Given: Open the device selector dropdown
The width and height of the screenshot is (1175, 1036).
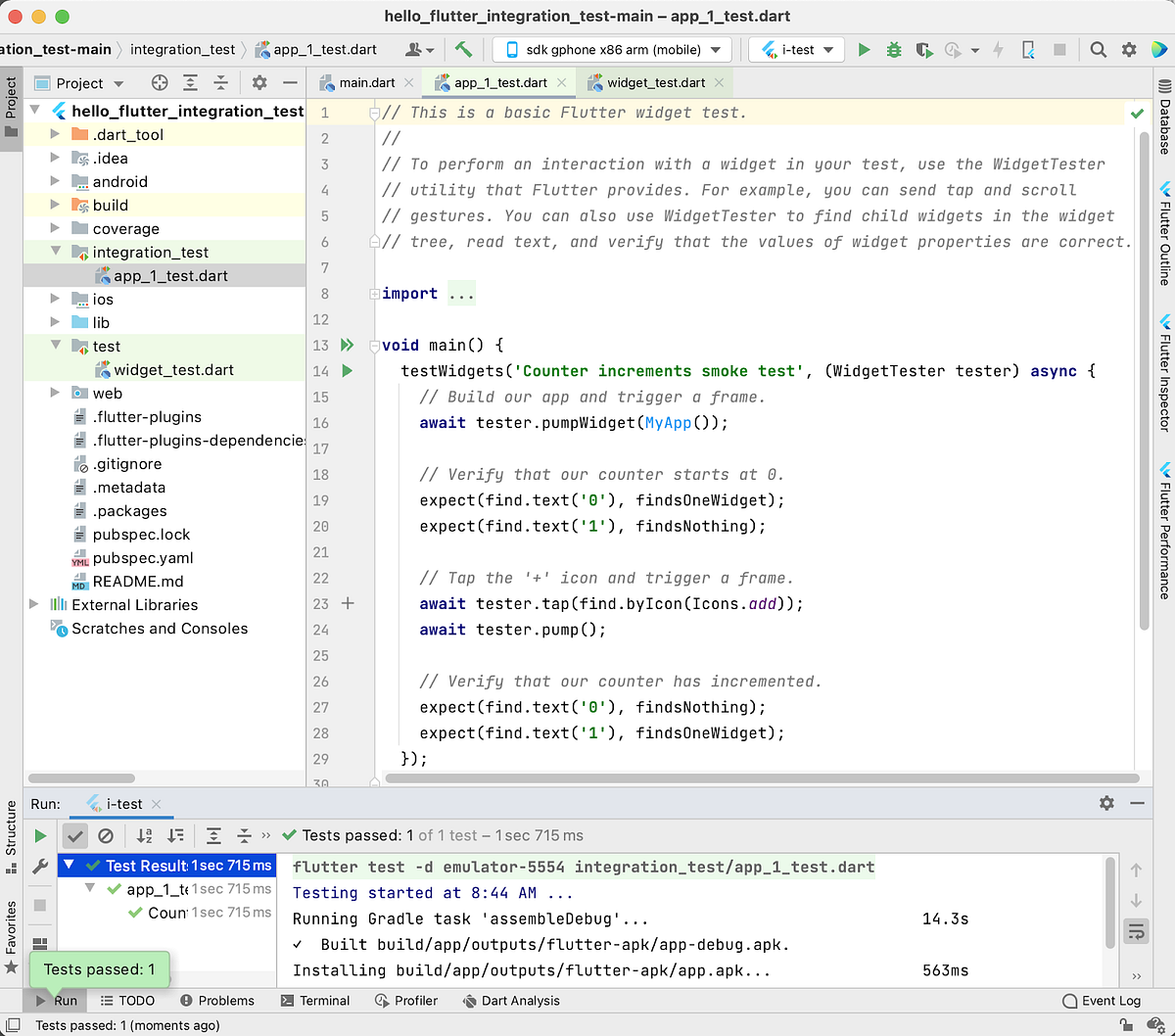Looking at the screenshot, I should point(611,50).
